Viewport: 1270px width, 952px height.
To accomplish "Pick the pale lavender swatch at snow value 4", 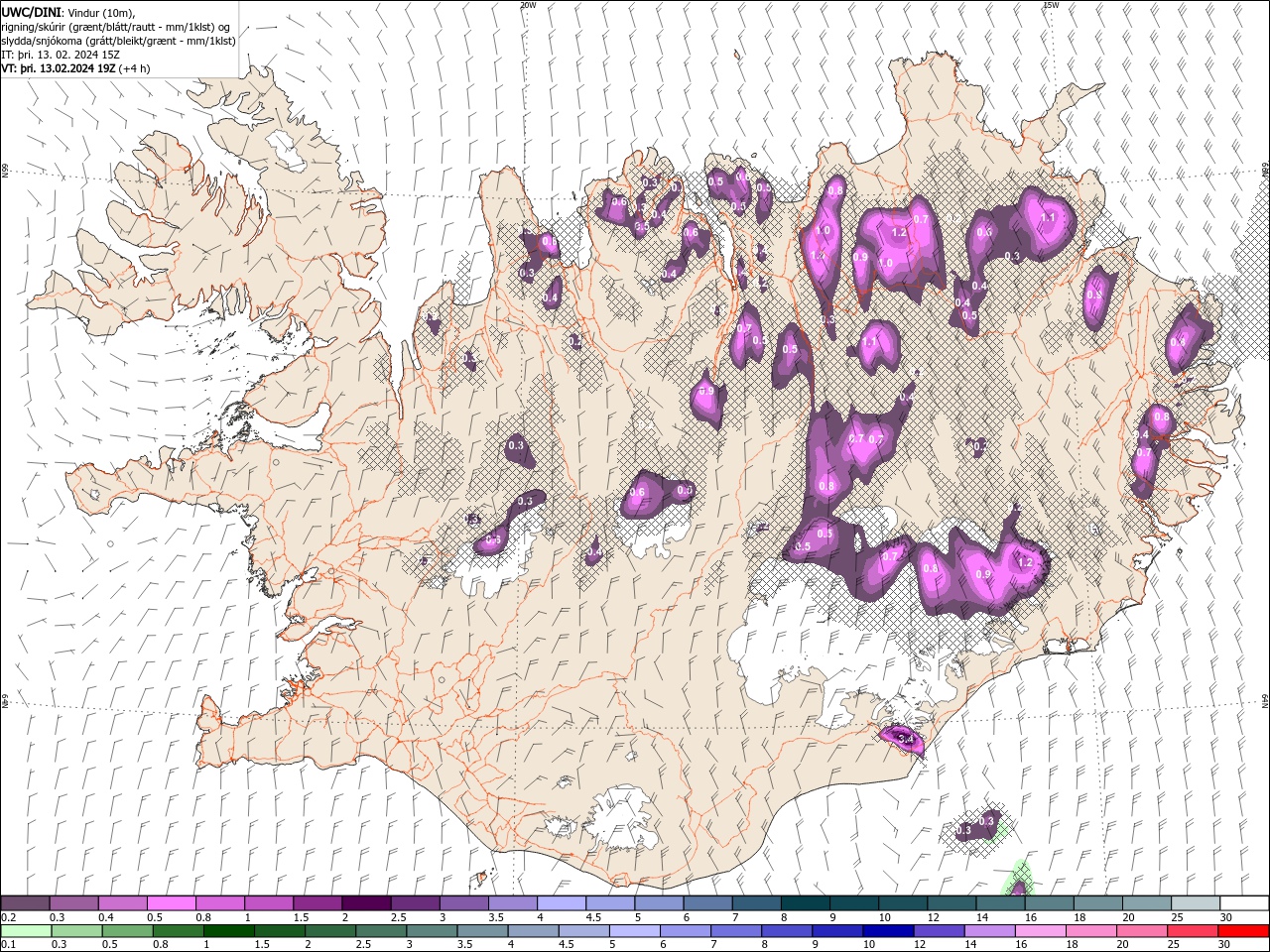I will pyautogui.click(x=561, y=903).
